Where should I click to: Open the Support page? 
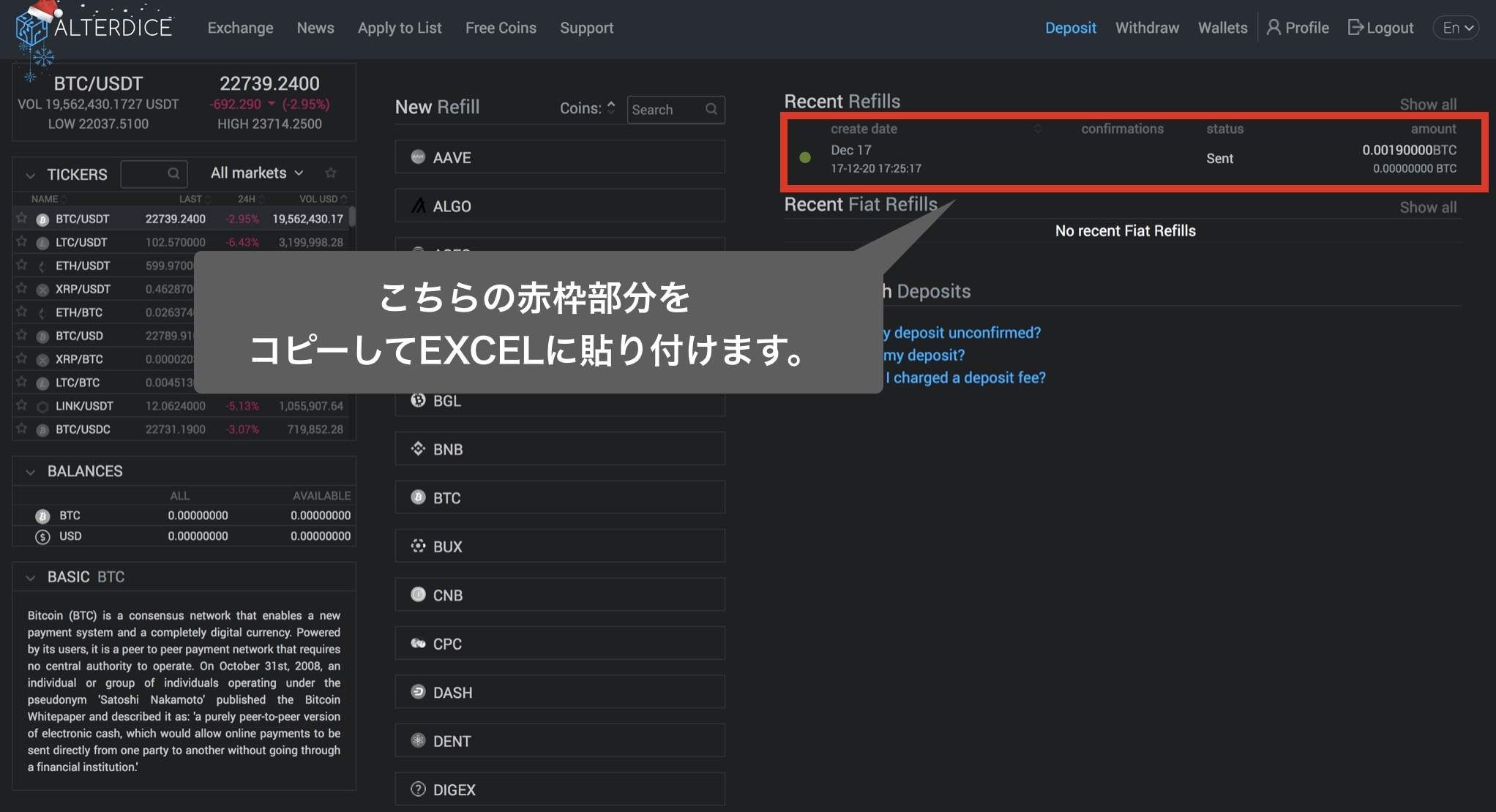(x=586, y=28)
